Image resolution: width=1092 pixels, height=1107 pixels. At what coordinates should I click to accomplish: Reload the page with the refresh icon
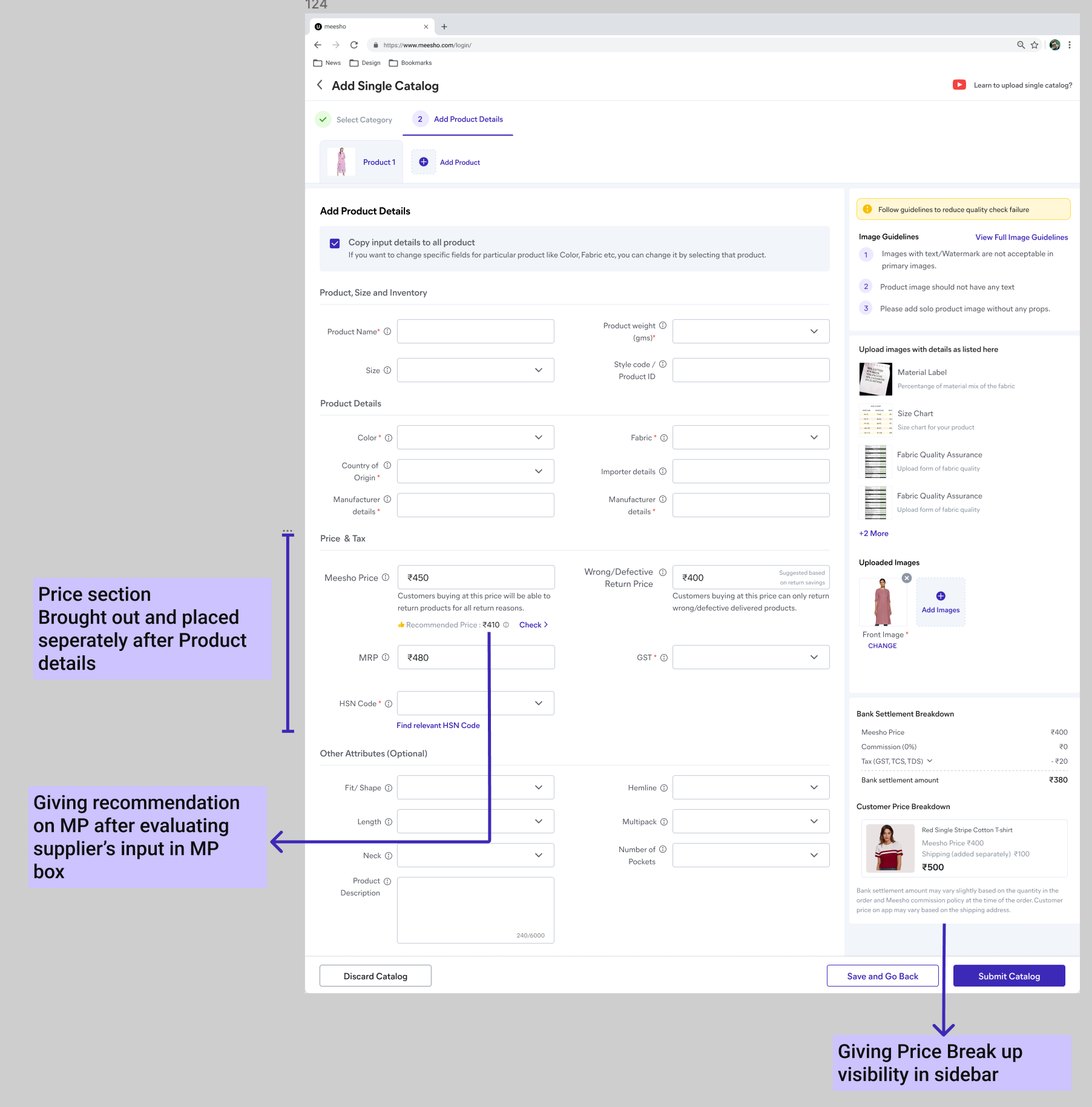[354, 45]
